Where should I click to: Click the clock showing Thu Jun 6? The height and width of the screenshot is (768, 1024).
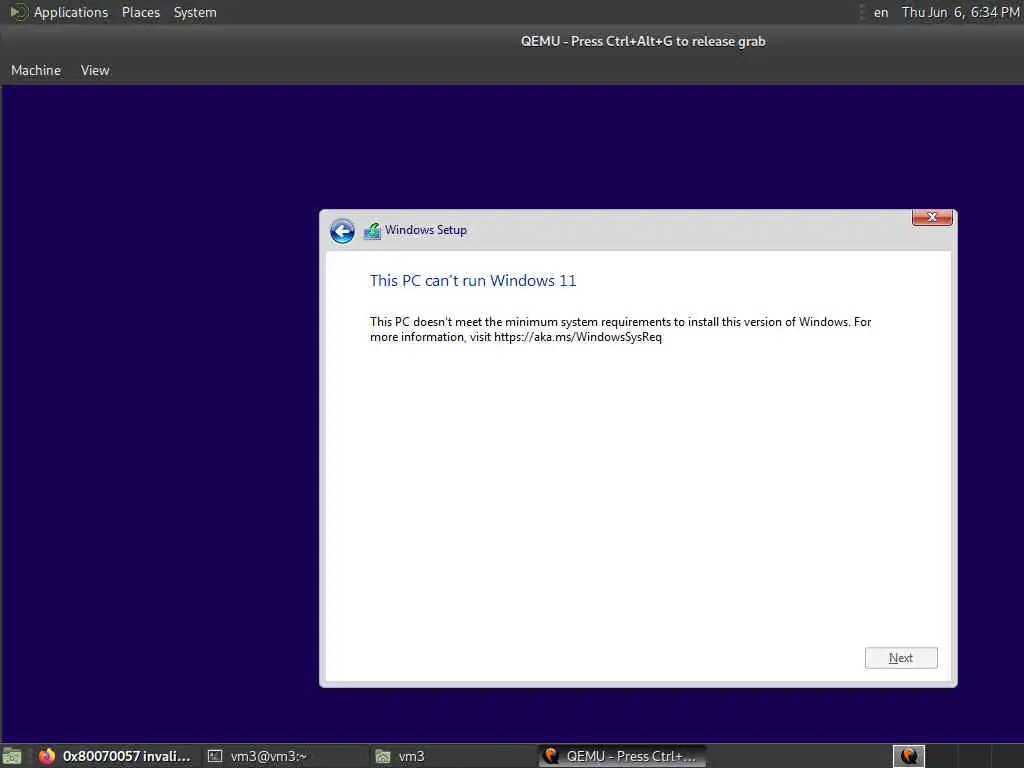960,12
